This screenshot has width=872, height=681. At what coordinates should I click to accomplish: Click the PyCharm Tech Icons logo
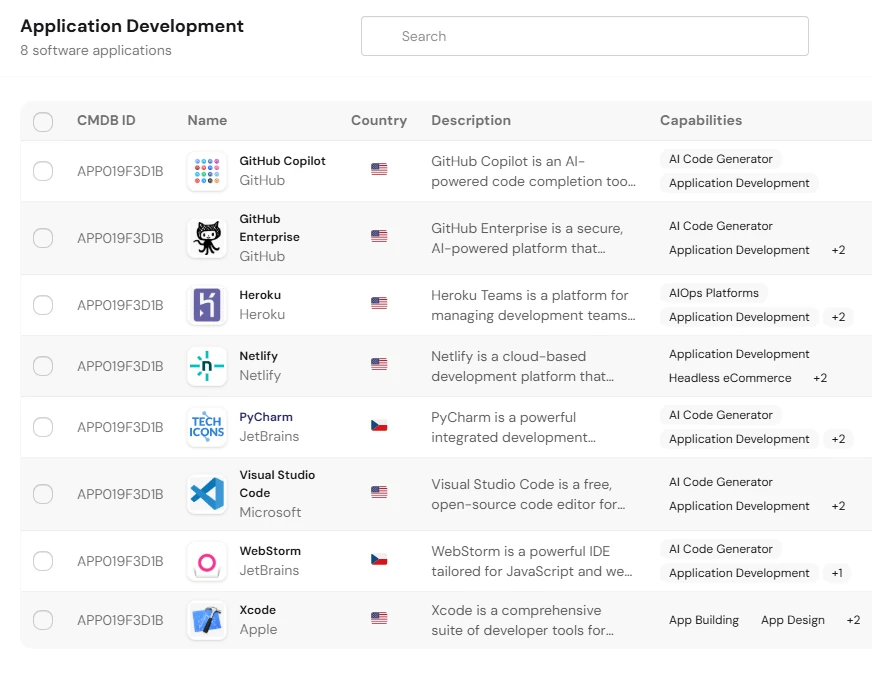(207, 427)
